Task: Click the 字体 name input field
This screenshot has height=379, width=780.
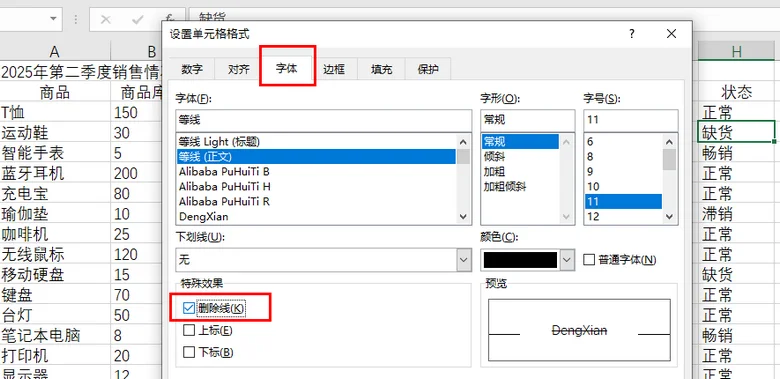Action: pyautogui.click(x=323, y=120)
